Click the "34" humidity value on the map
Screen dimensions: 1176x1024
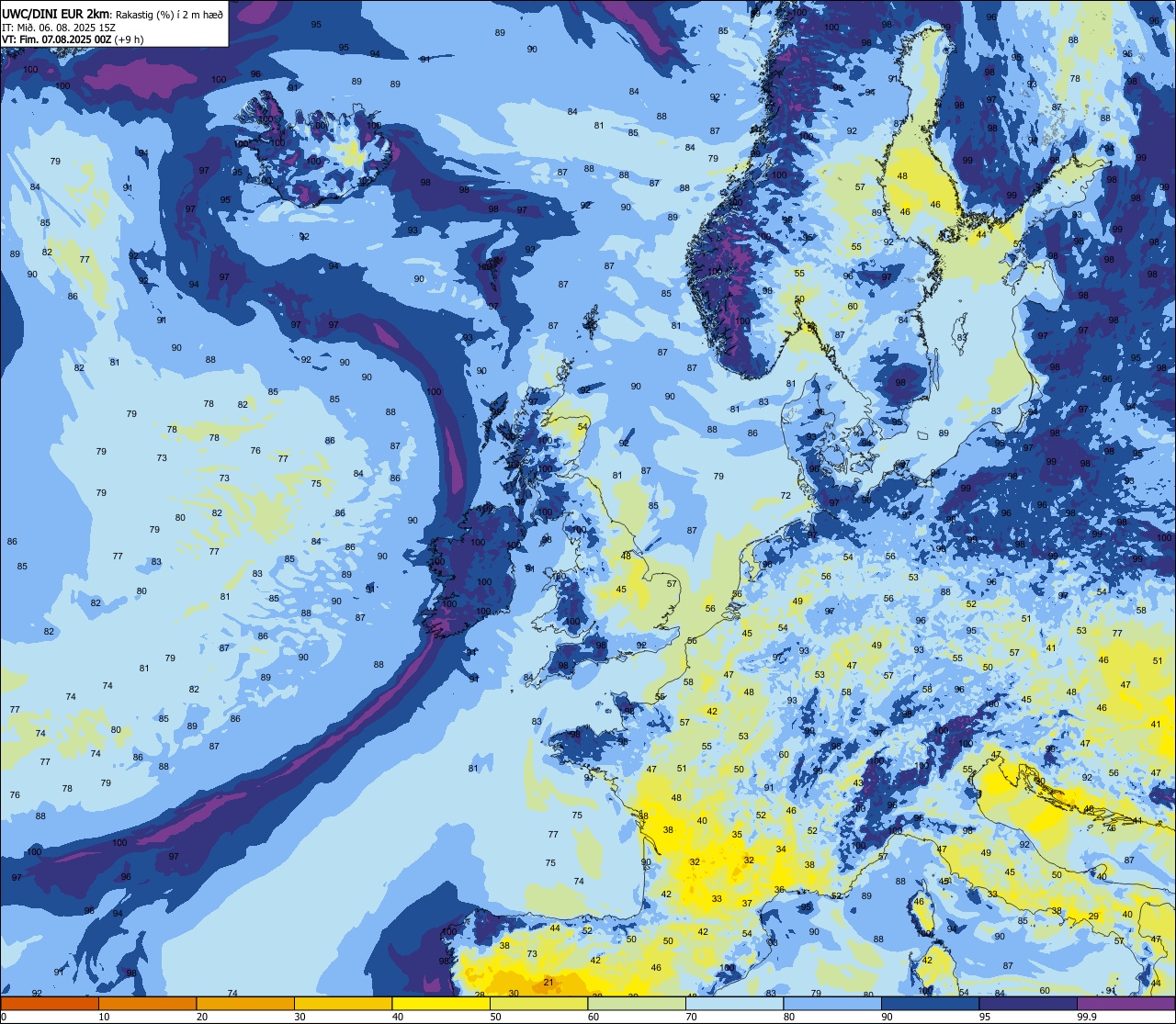point(781,850)
